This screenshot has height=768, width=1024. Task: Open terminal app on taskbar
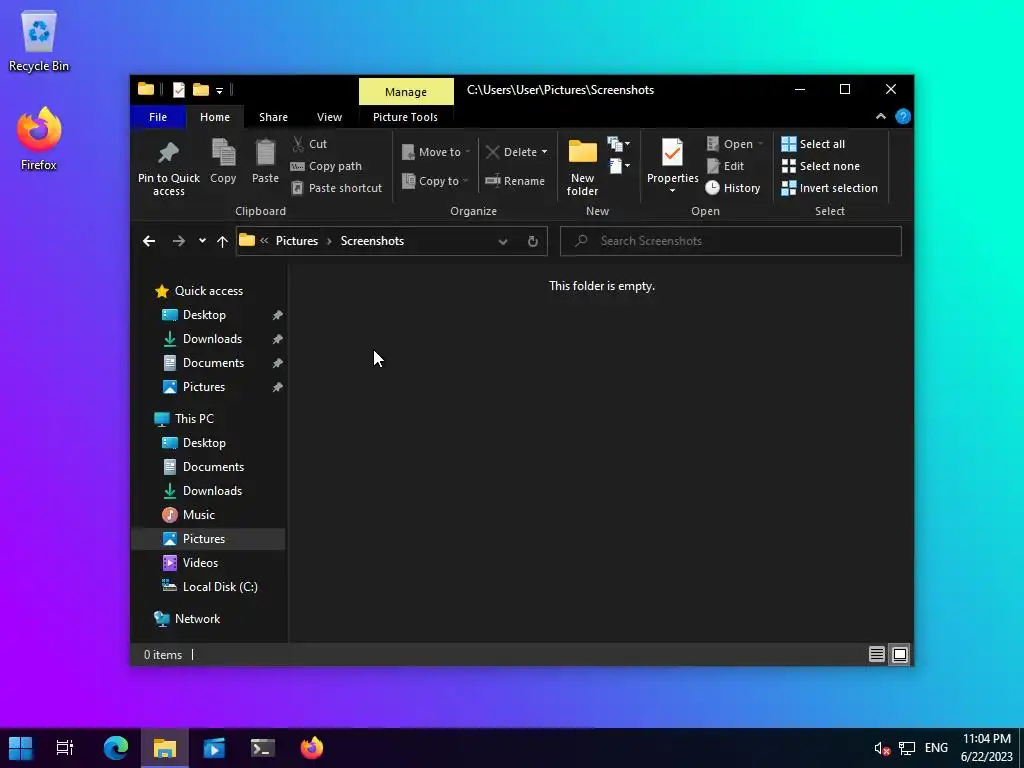pyautogui.click(x=263, y=748)
